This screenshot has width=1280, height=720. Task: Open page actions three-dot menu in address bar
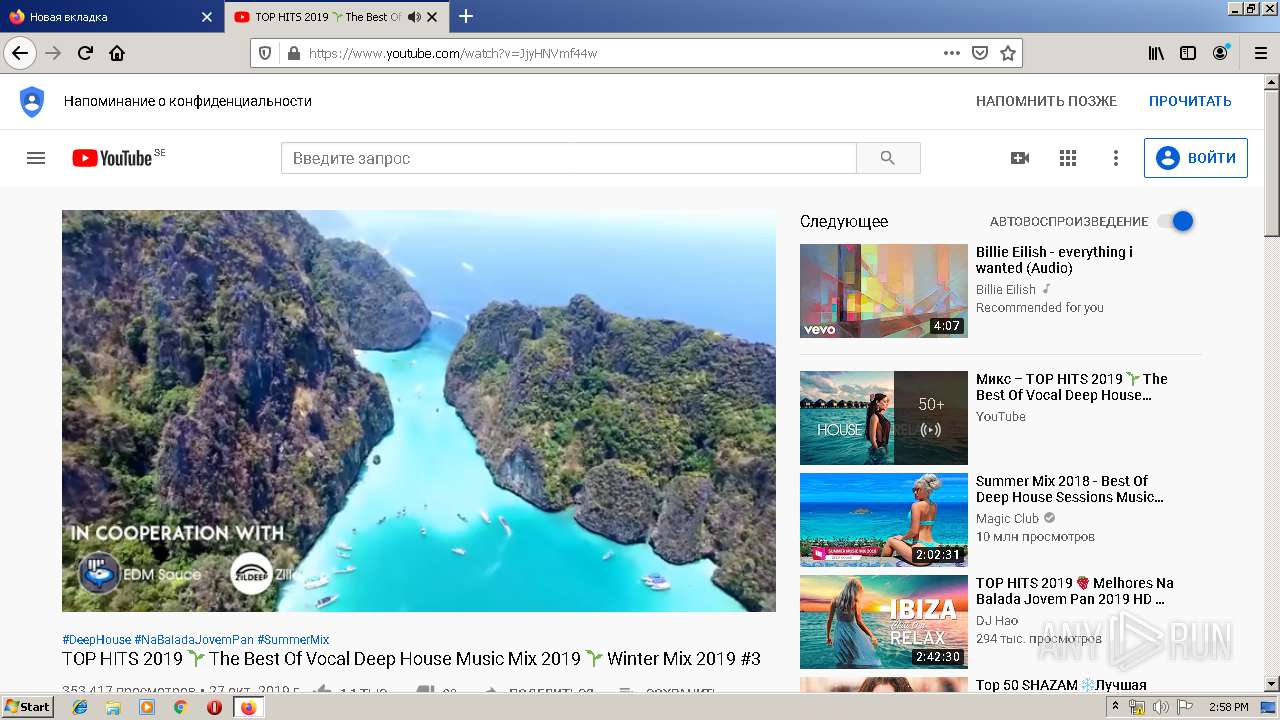952,53
